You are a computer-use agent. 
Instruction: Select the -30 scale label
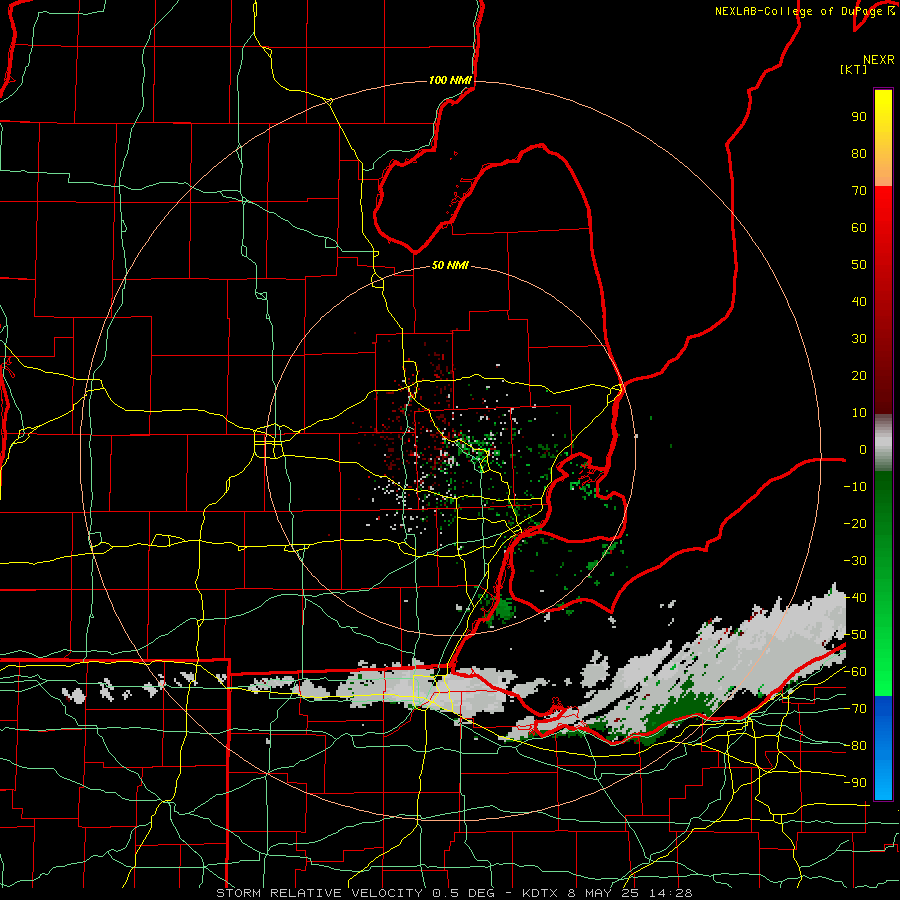(855, 561)
